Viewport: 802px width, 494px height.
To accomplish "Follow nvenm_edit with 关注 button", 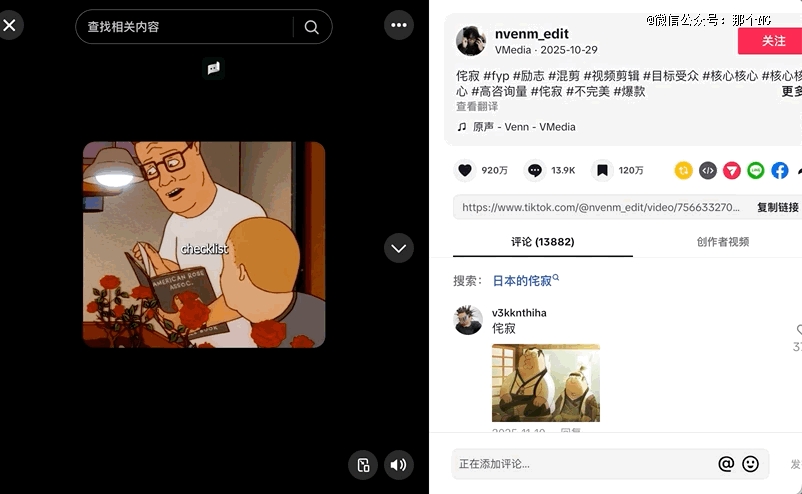I will coord(770,41).
